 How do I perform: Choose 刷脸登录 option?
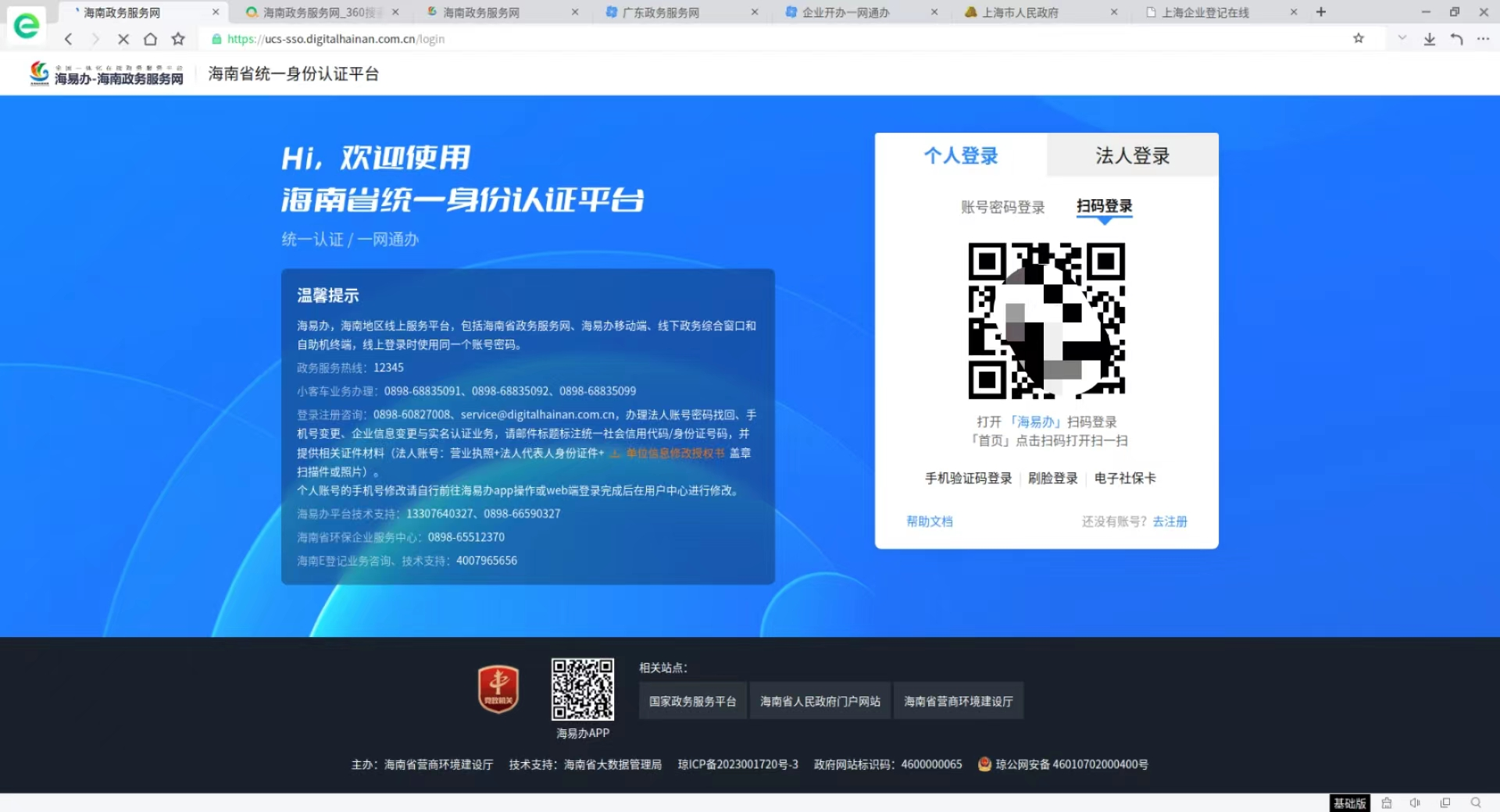click(x=1052, y=479)
